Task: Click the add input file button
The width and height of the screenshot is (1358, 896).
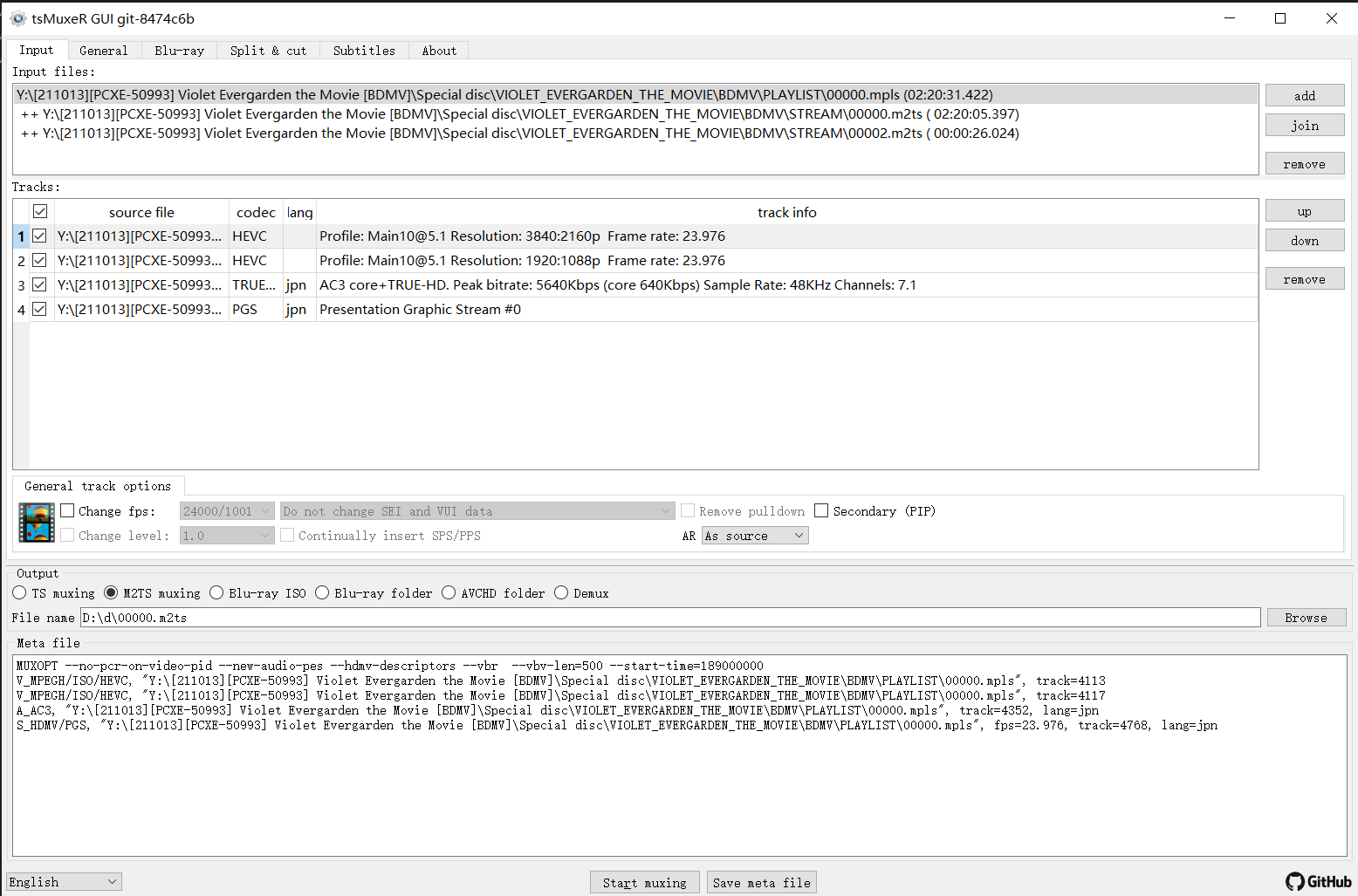Action: tap(1305, 95)
